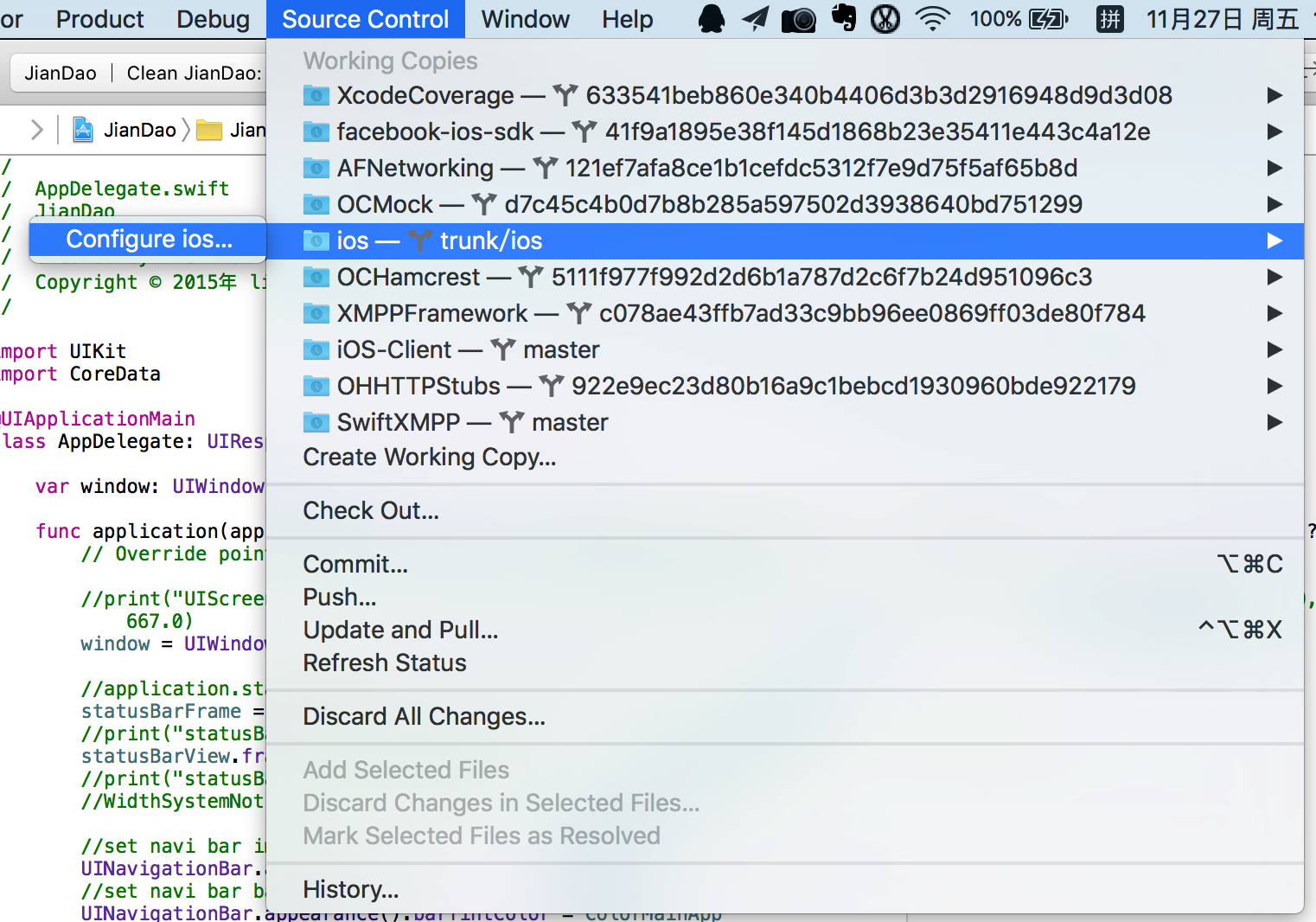
Task: Open the Evernote elephant menu bar icon
Action: 843,18
